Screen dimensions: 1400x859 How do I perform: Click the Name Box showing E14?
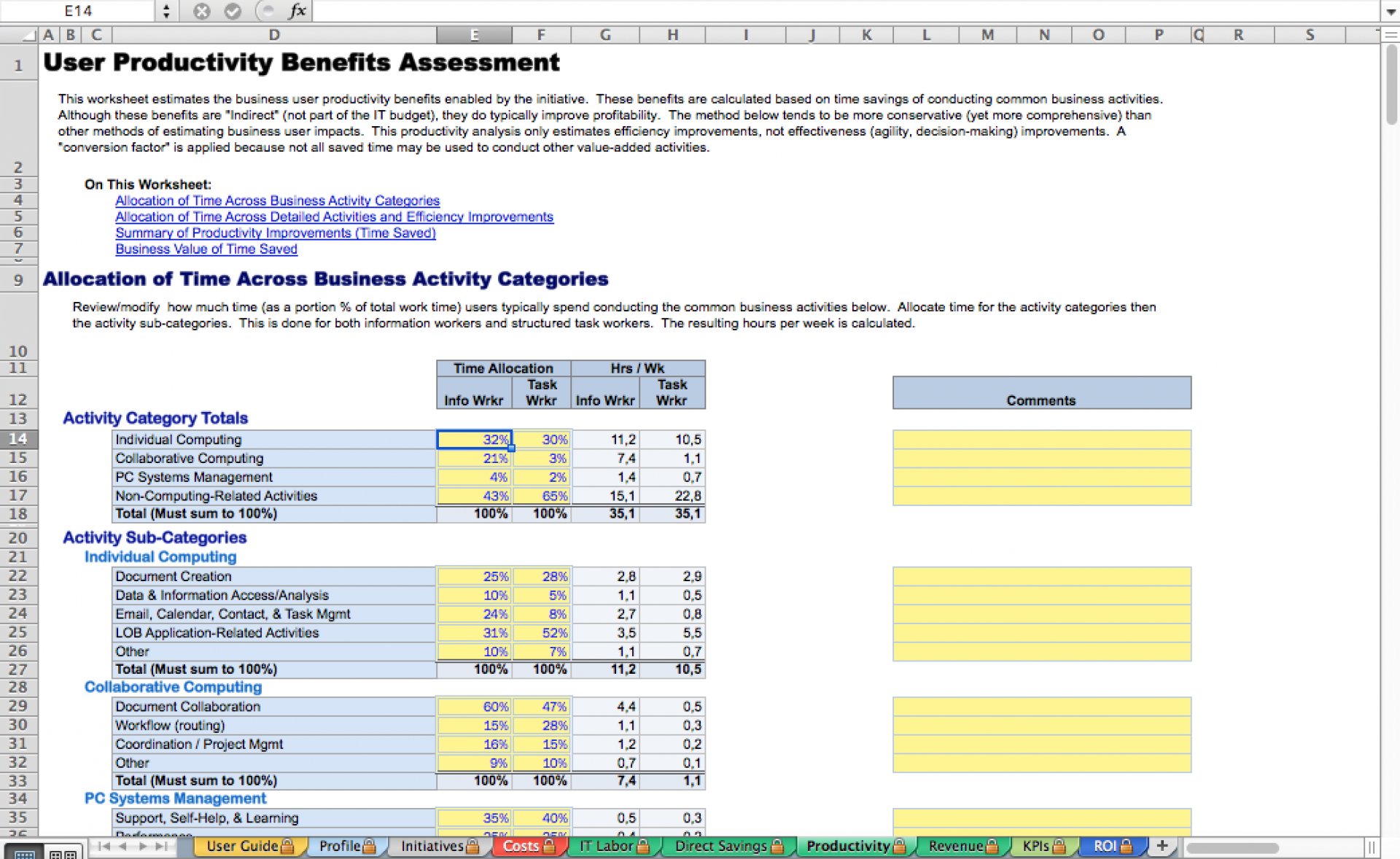click(78, 11)
